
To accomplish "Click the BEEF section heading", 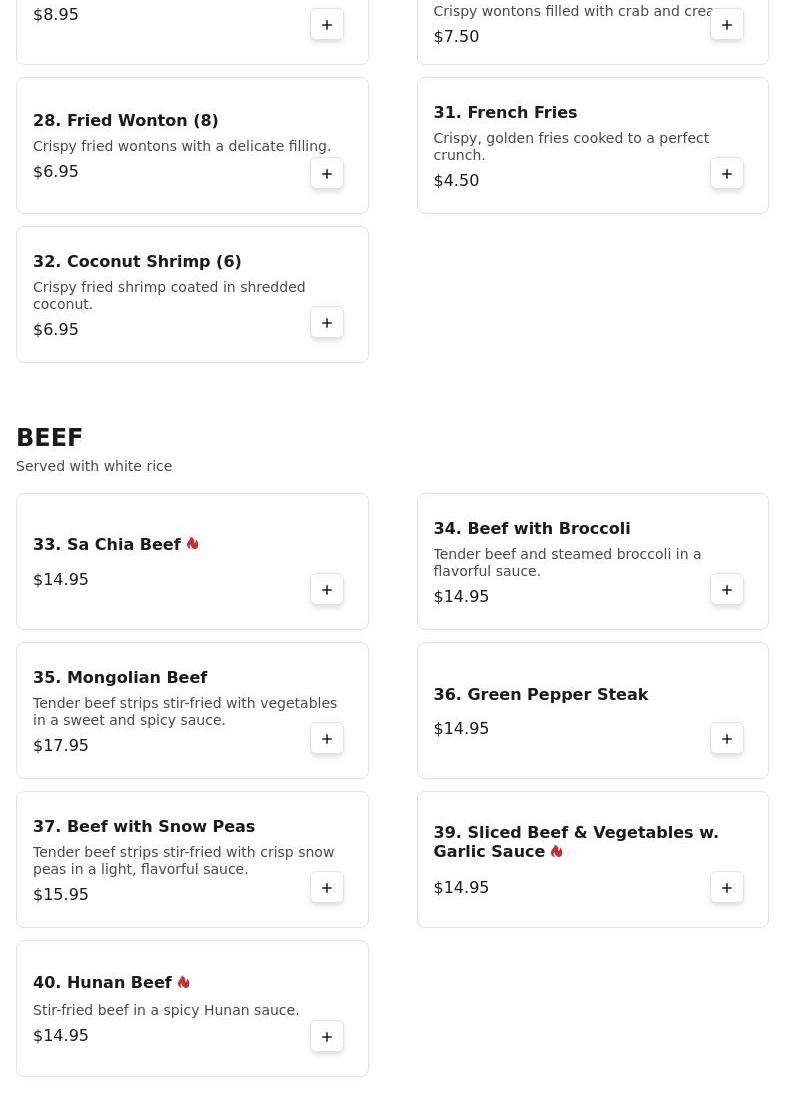I will click(49, 438).
